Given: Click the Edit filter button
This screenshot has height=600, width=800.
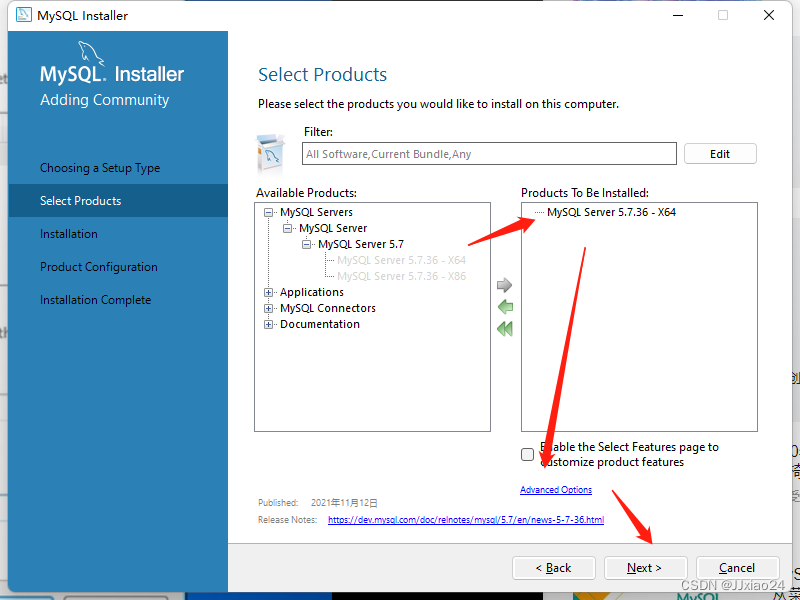Looking at the screenshot, I should [720, 154].
